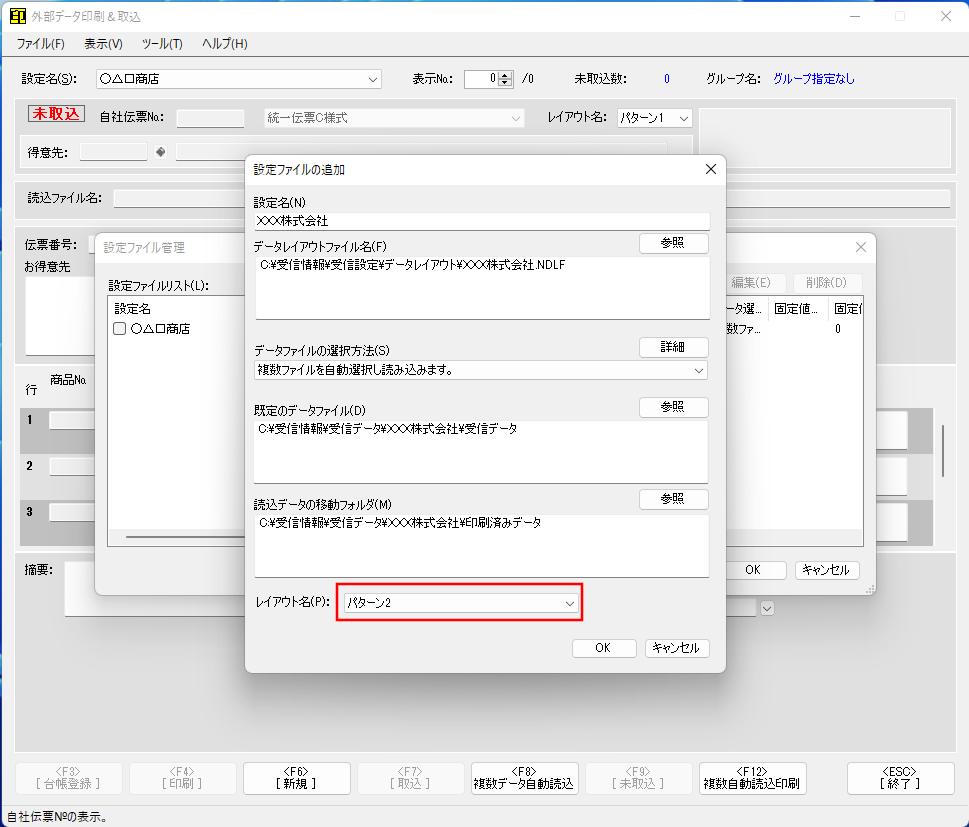Increase the 表示No. spinner value
The width and height of the screenshot is (969, 827).
click(x=506, y=75)
